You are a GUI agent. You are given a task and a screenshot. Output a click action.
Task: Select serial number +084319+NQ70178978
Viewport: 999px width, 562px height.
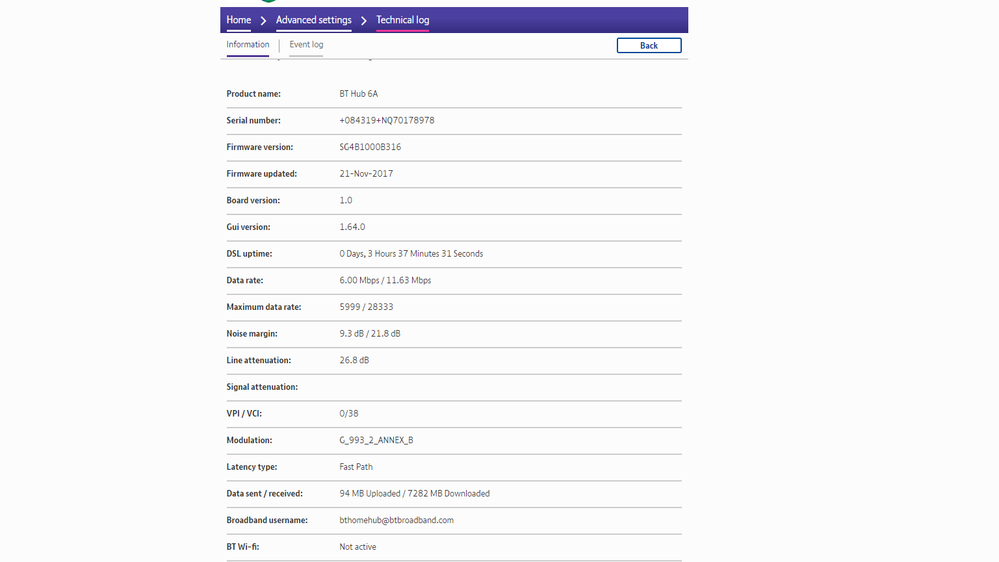tap(387, 120)
